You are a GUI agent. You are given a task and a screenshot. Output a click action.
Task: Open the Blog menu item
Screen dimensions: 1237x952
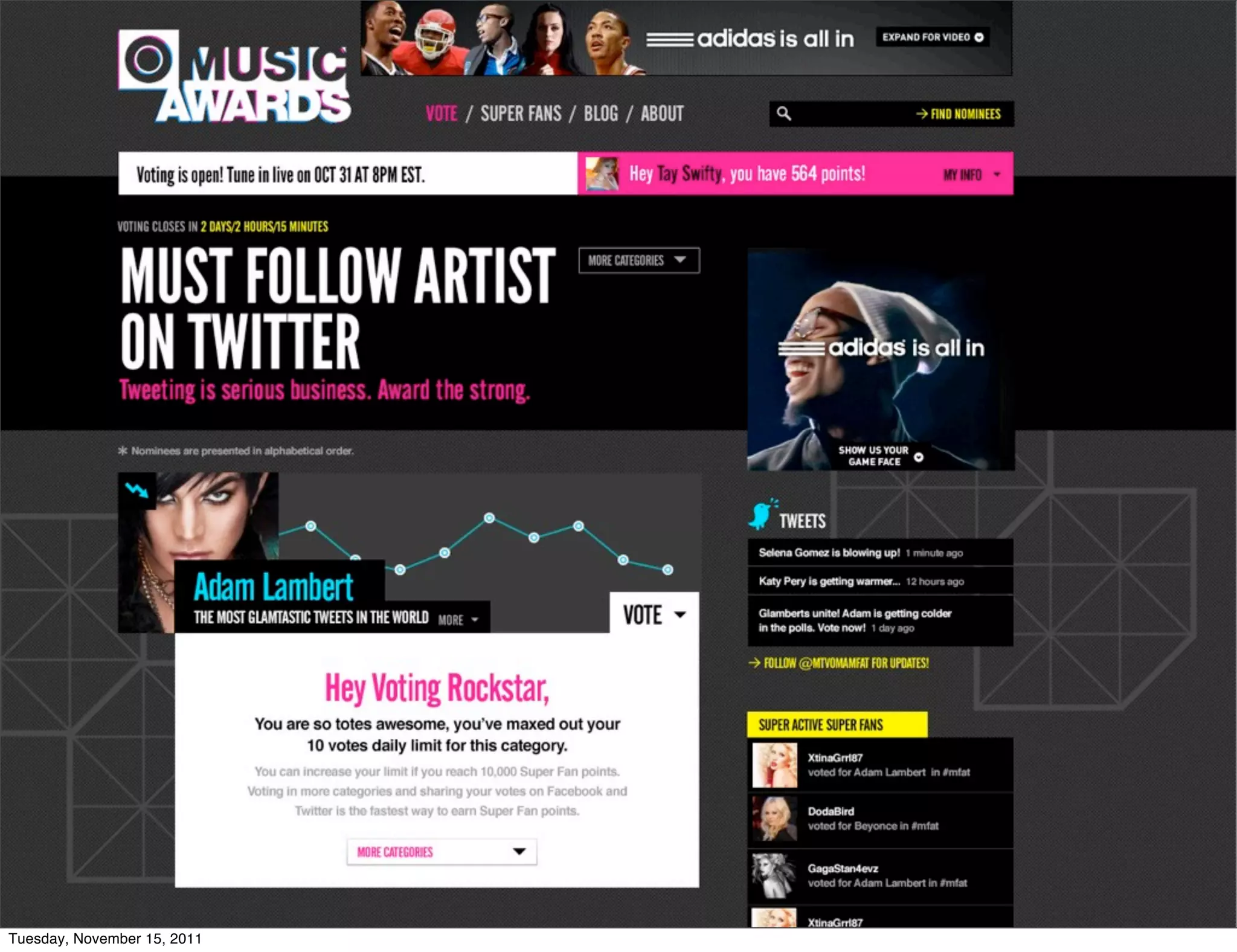point(601,114)
